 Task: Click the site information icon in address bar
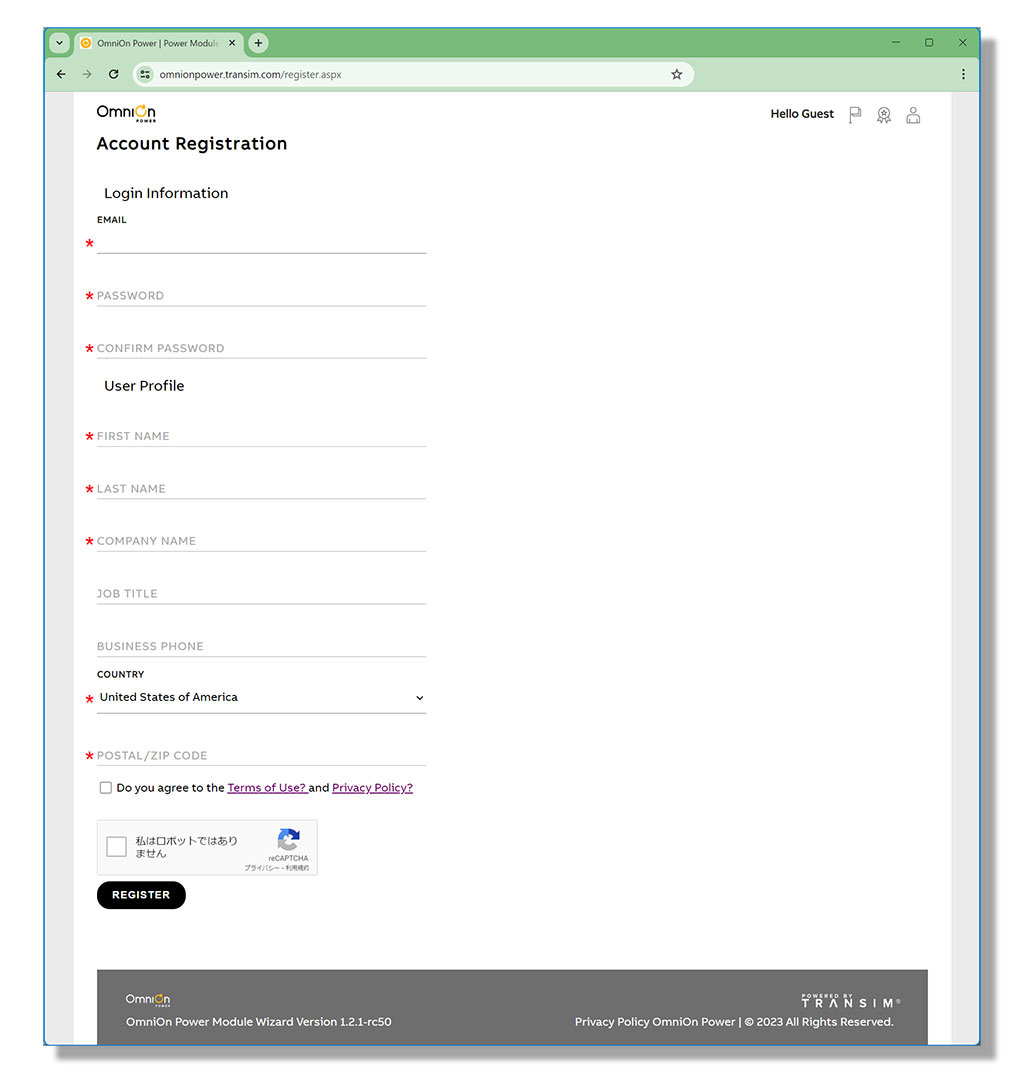[x=145, y=74]
